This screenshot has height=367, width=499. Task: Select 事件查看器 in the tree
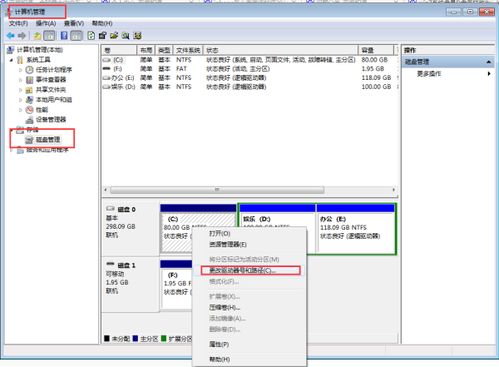click(x=51, y=80)
